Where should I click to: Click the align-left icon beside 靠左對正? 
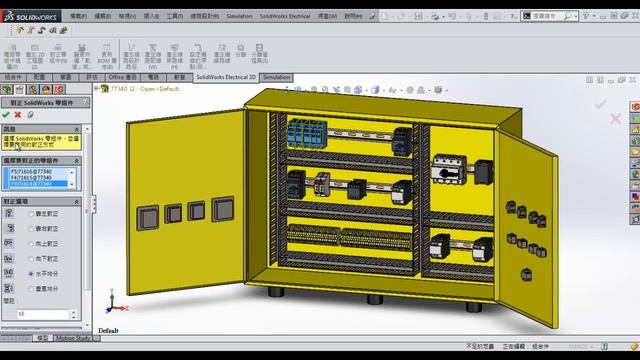pos(9,213)
